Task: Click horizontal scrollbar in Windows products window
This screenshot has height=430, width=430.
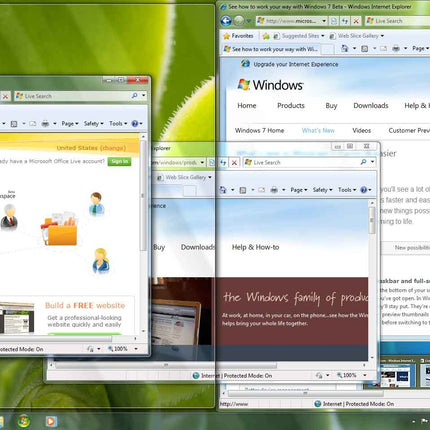Action: point(166,366)
